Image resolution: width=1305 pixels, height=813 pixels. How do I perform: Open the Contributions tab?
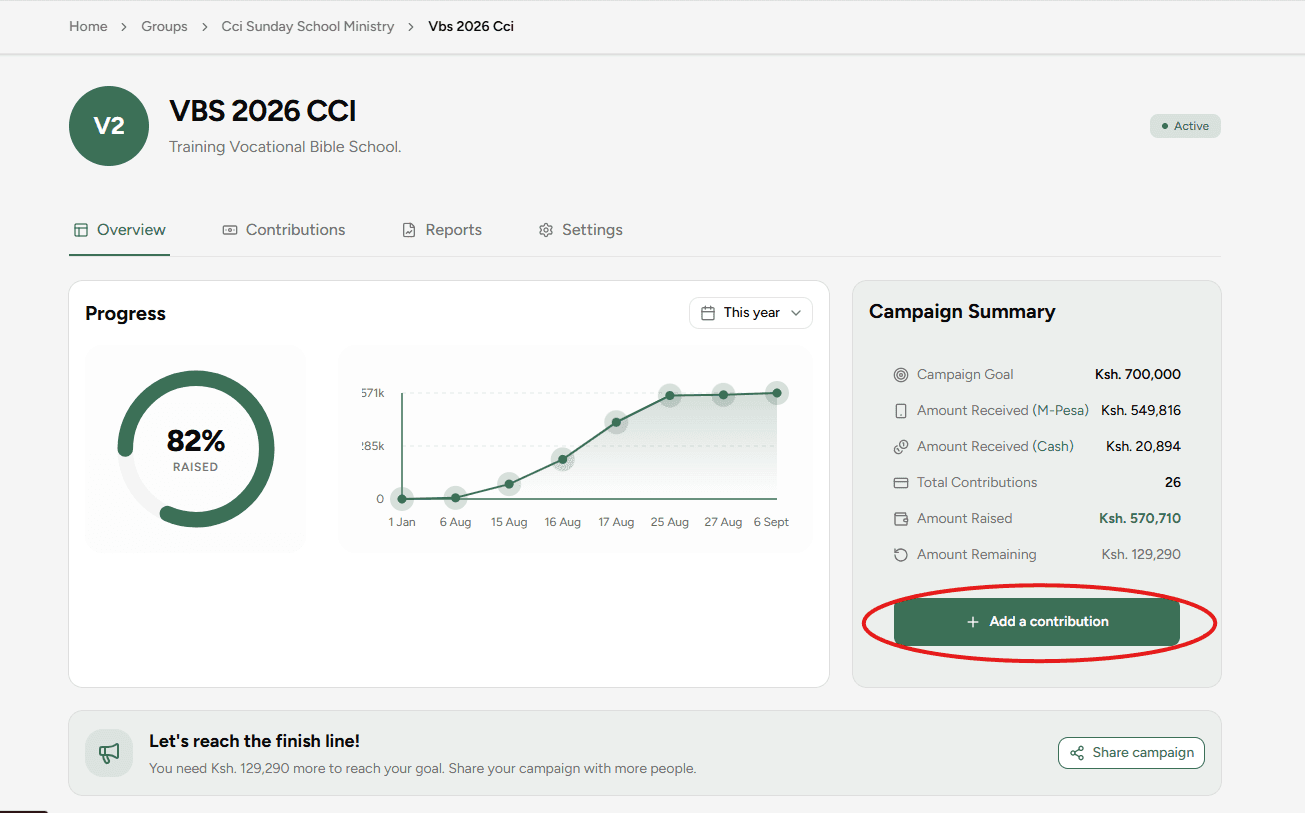[x=284, y=230]
